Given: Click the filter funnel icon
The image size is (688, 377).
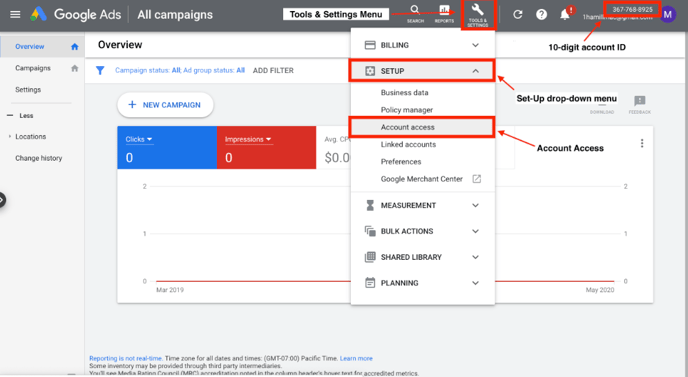Looking at the screenshot, I should [x=100, y=70].
